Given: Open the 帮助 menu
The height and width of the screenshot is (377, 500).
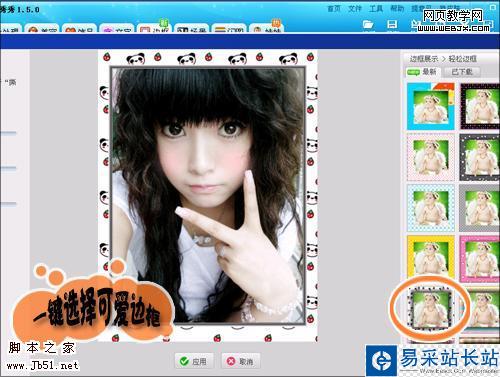Looking at the screenshot, I should [397, 8].
